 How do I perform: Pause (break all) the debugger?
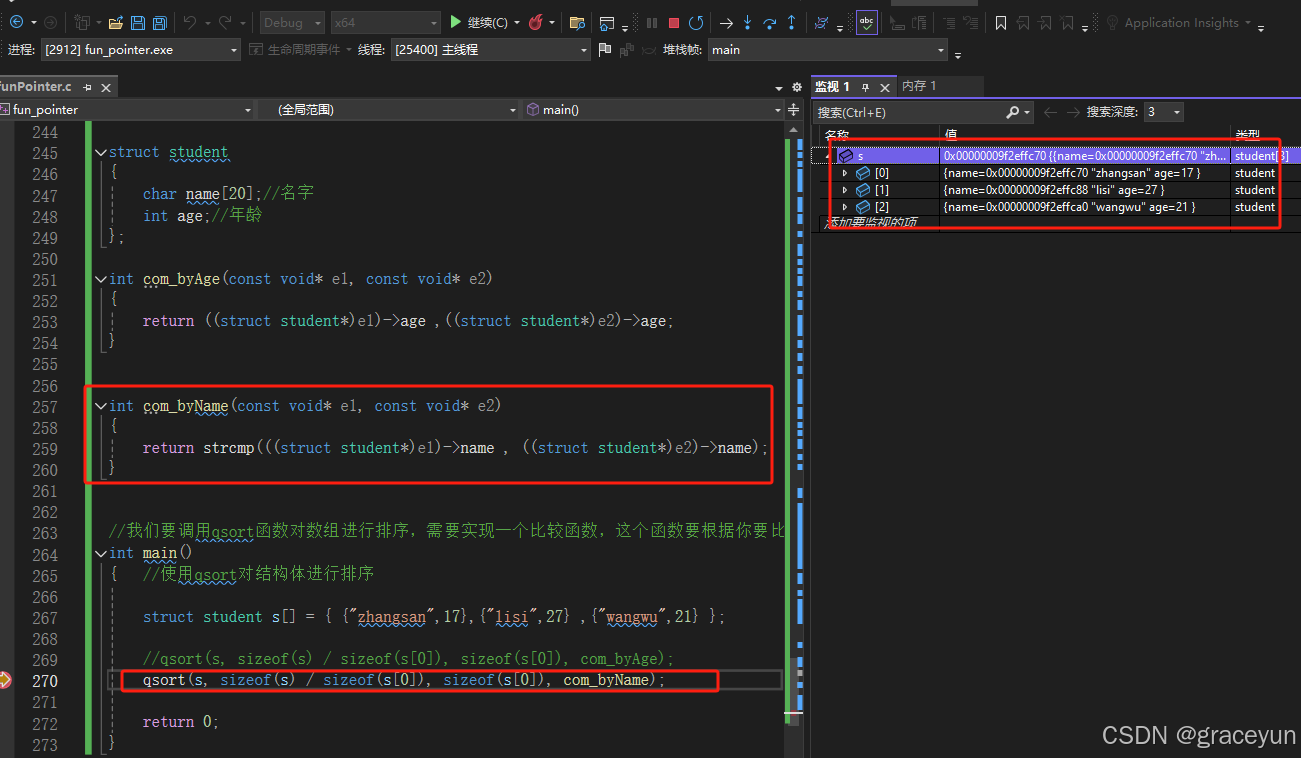tap(652, 22)
